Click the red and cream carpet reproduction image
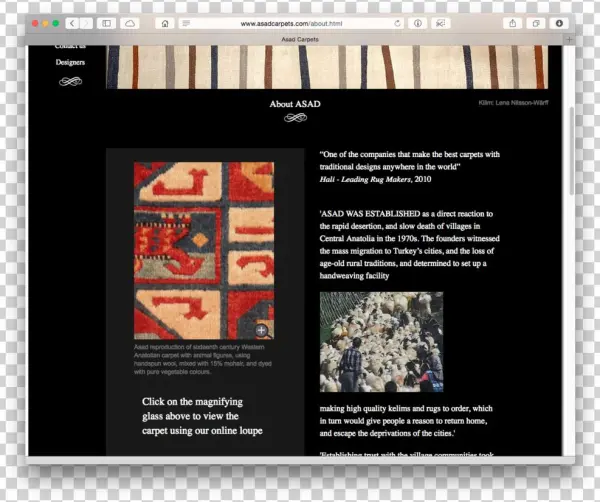The width and height of the screenshot is (600, 502). [204, 250]
